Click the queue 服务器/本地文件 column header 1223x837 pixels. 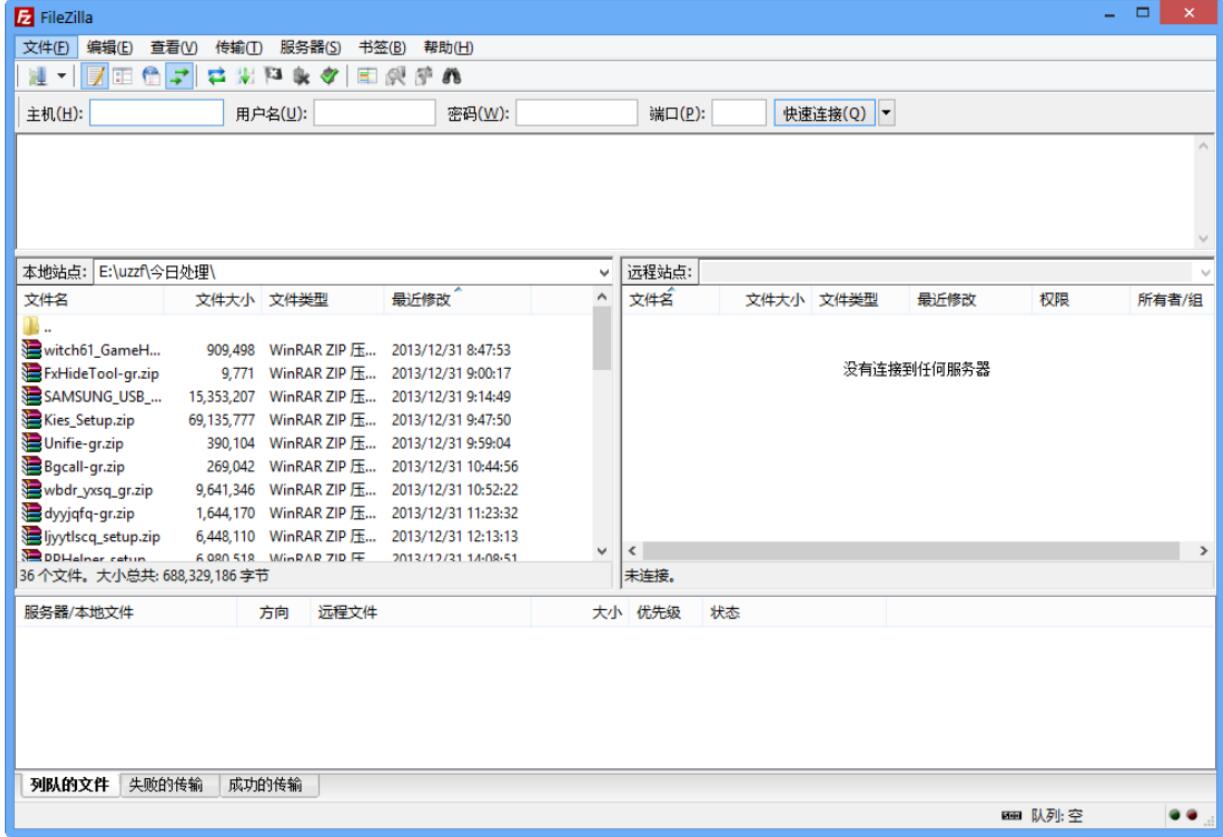click(x=126, y=614)
